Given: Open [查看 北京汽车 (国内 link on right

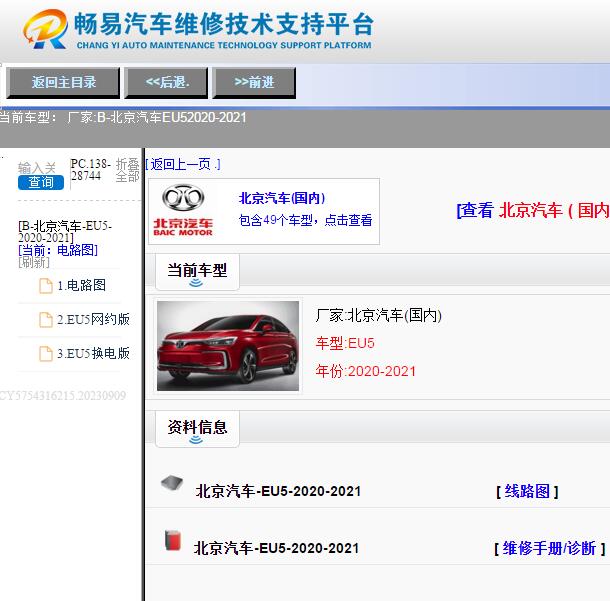Looking at the screenshot, I should (x=533, y=210).
